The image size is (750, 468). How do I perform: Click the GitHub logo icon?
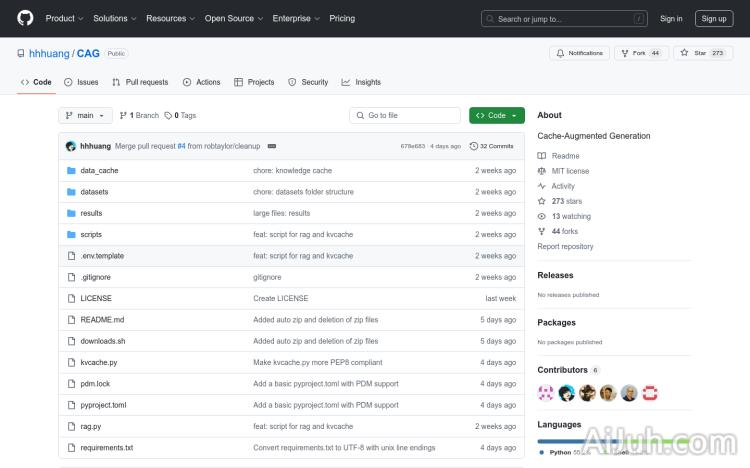25,18
